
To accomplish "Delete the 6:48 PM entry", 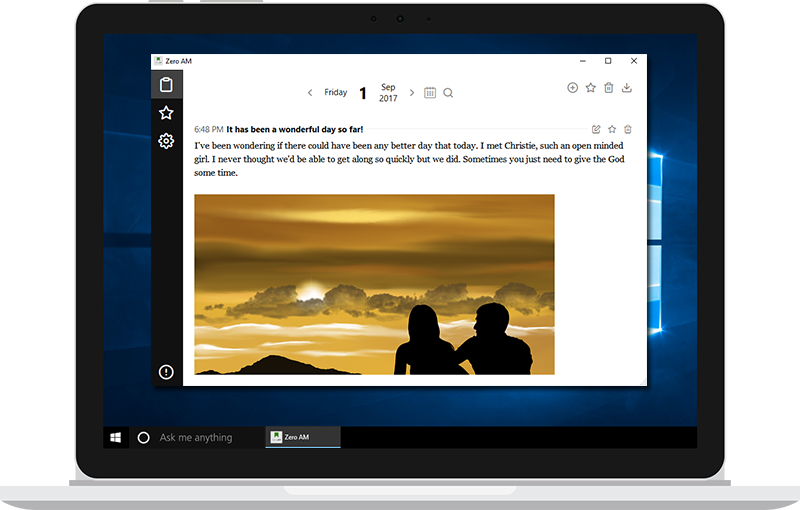I will pyautogui.click(x=628, y=129).
